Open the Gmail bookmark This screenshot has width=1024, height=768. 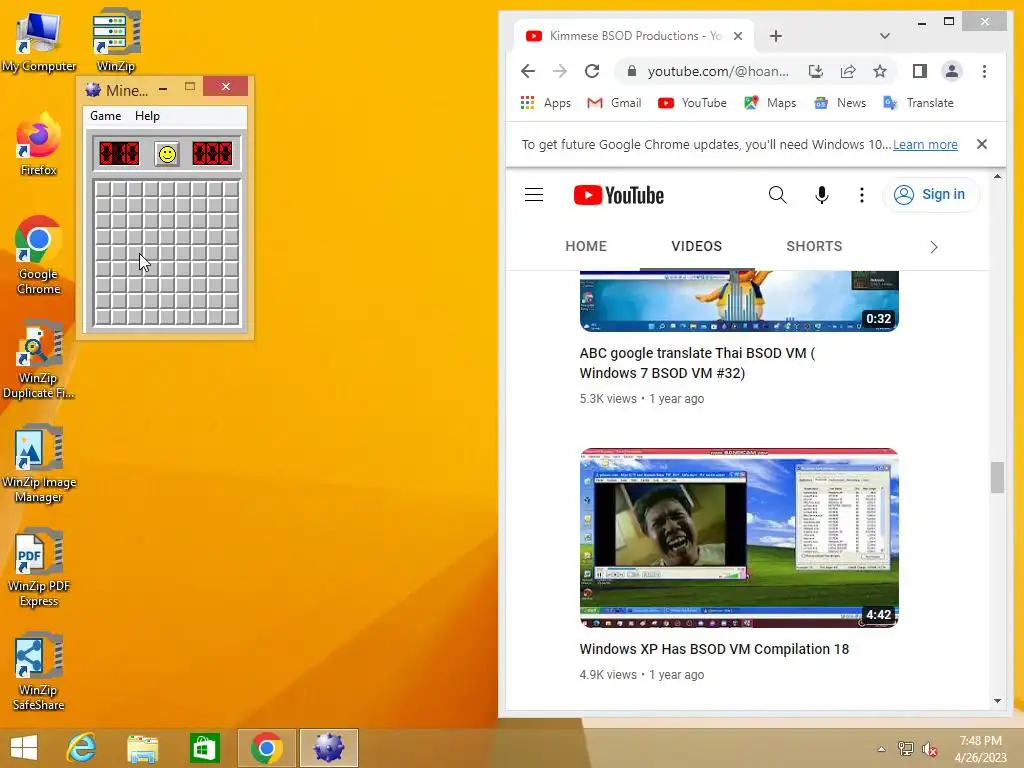(x=614, y=103)
